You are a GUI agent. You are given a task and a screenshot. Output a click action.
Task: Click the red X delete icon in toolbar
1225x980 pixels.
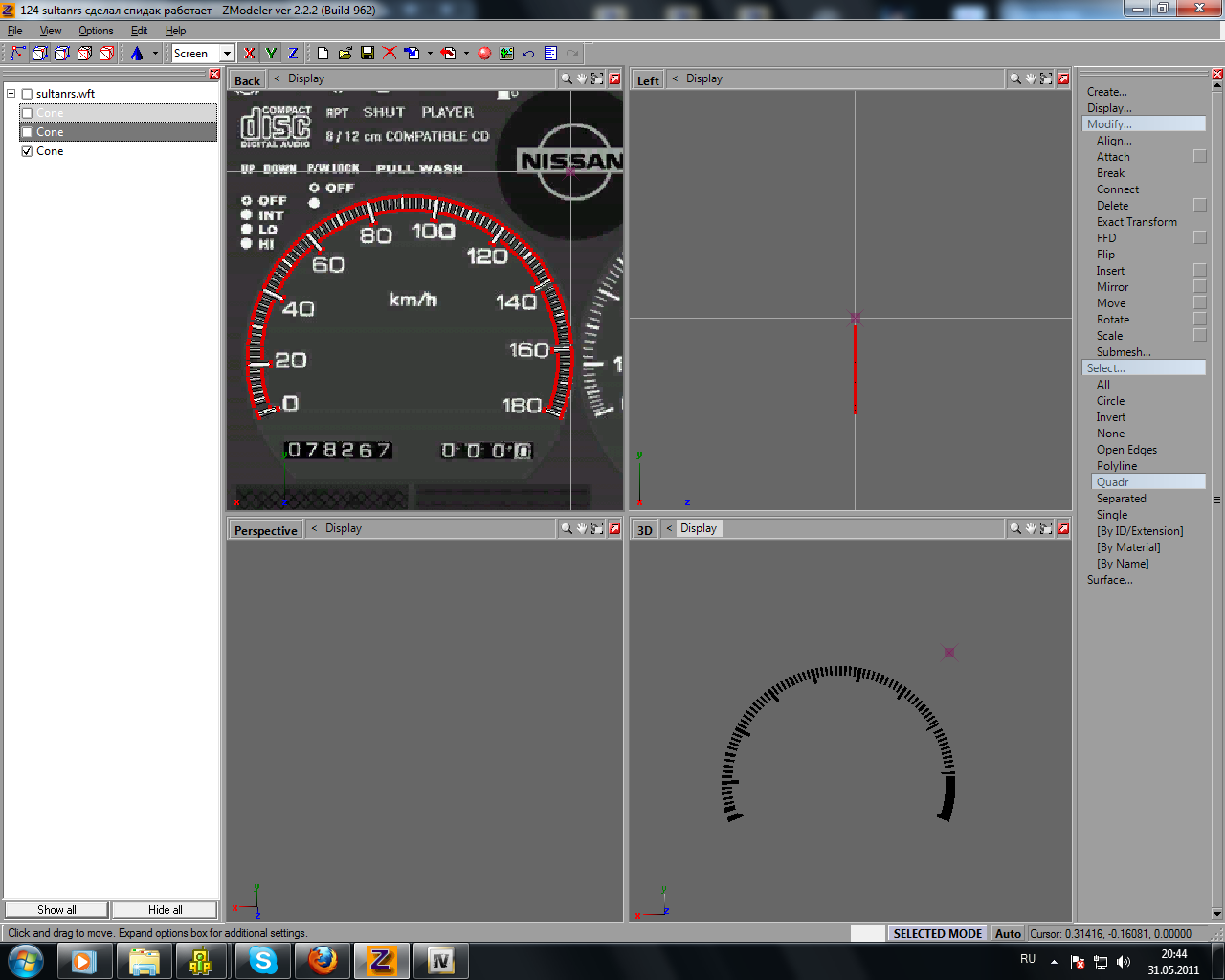[390, 54]
